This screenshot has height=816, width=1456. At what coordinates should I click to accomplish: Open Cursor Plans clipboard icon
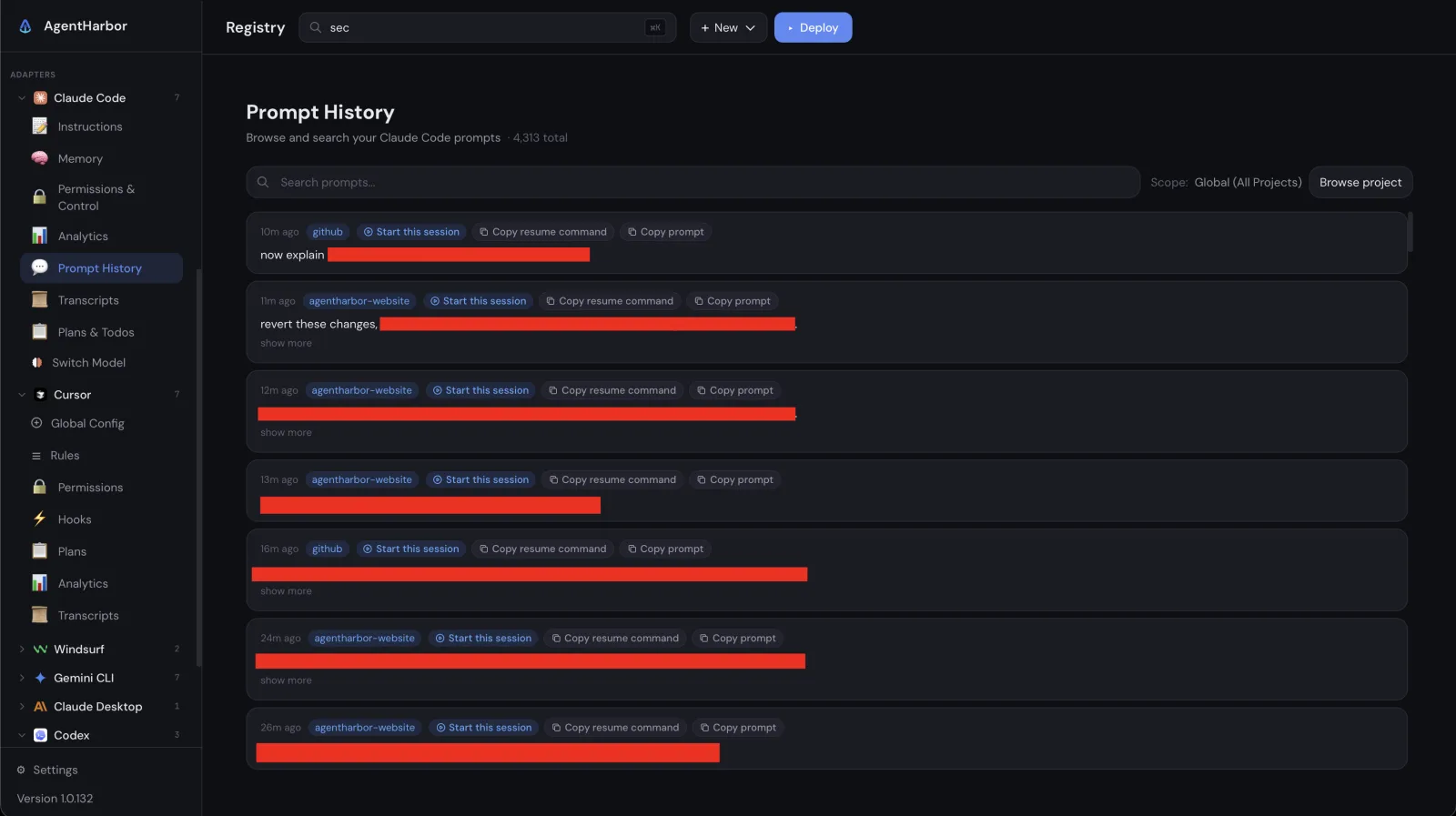pos(39,551)
